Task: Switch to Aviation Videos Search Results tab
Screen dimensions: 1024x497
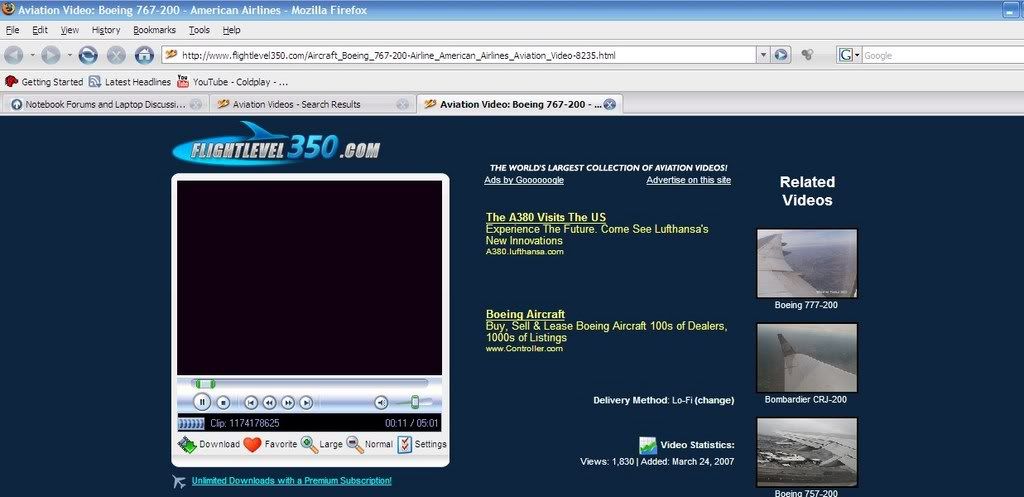Action: (297, 104)
